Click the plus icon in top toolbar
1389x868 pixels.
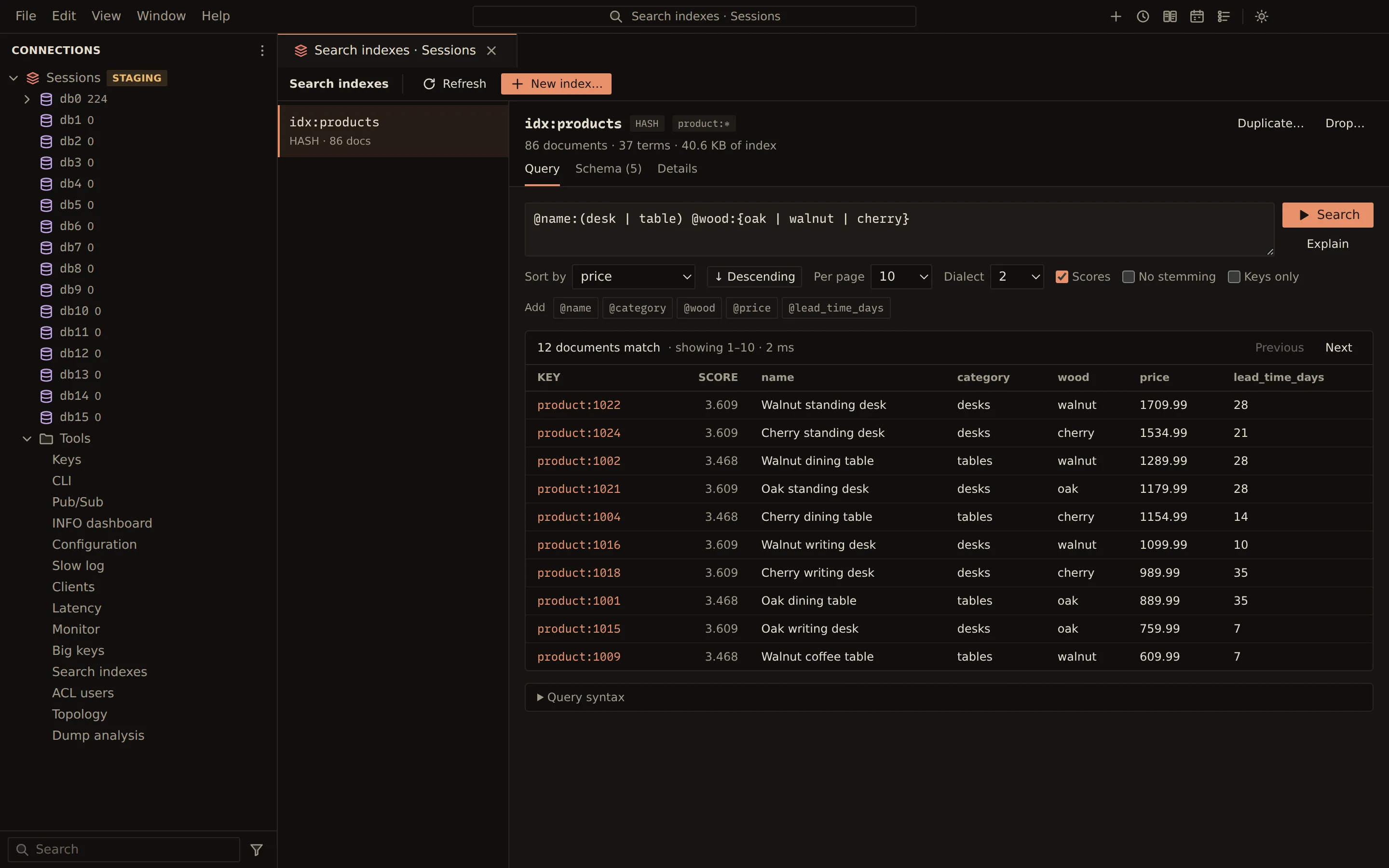coord(1116,17)
